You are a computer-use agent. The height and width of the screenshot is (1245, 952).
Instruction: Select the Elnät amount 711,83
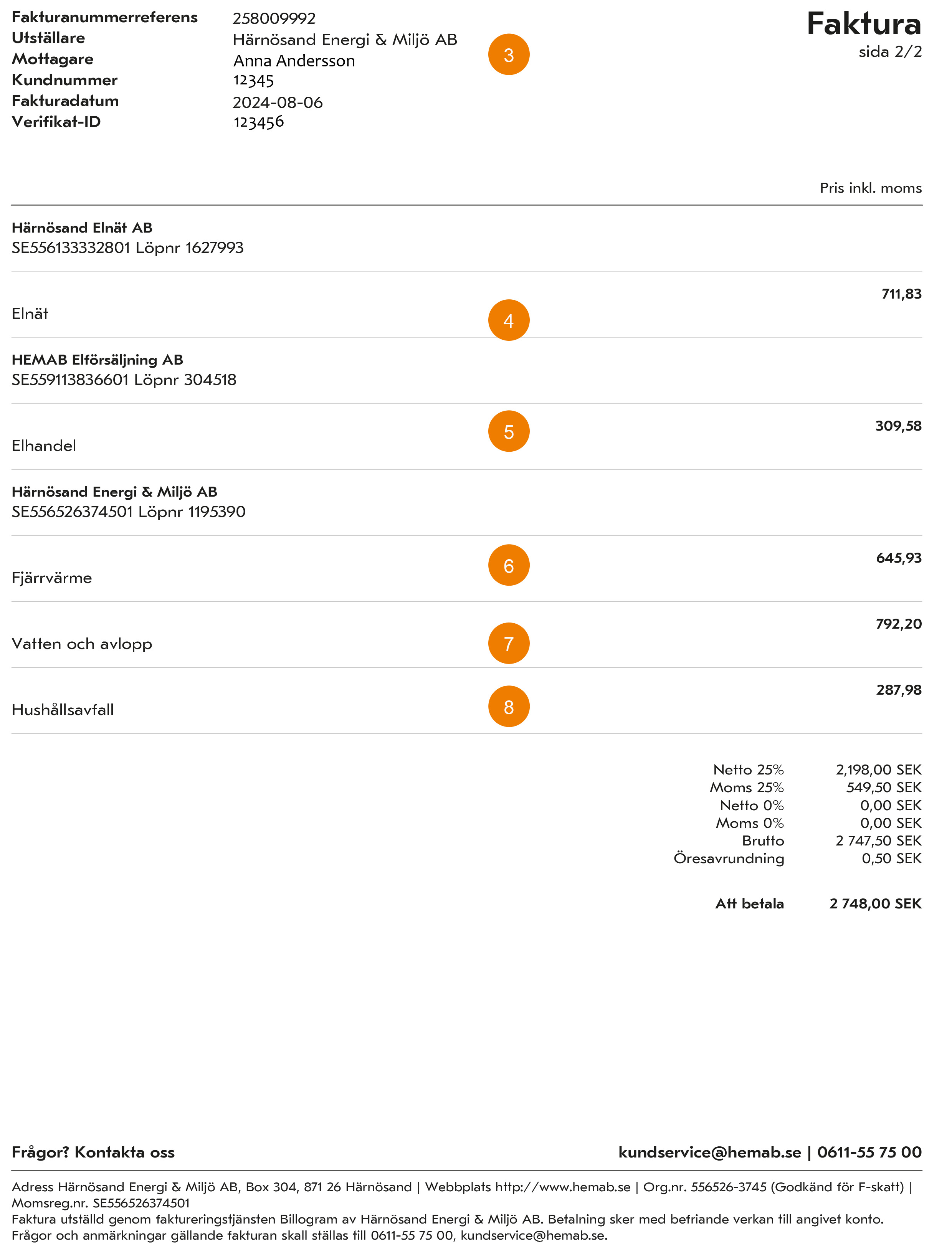click(901, 294)
